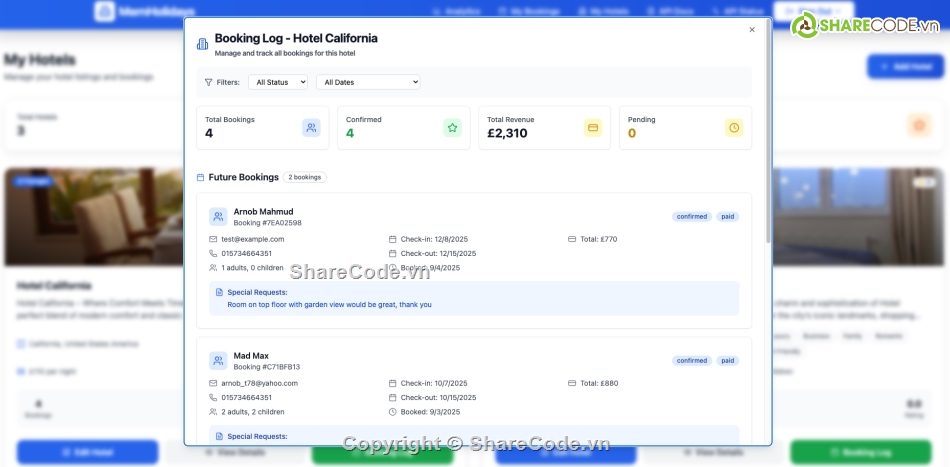The image size is (950, 467).
Task: Click the hotel building icon beside the title
Action: [x=203, y=44]
